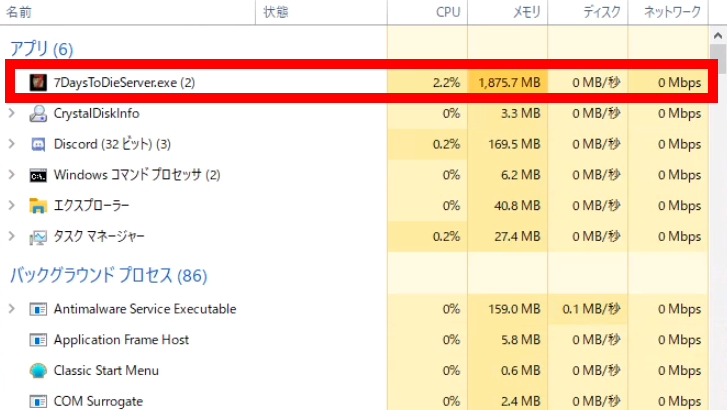Click the Antimalware Service Executable icon
The image size is (727, 410).
click(38, 309)
